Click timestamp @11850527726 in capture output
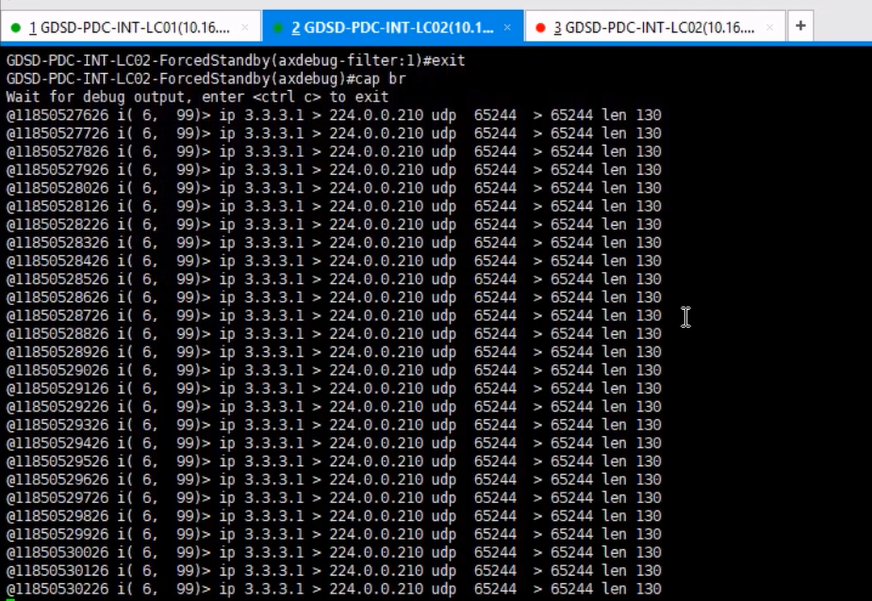This screenshot has width=872, height=601. coord(58,134)
